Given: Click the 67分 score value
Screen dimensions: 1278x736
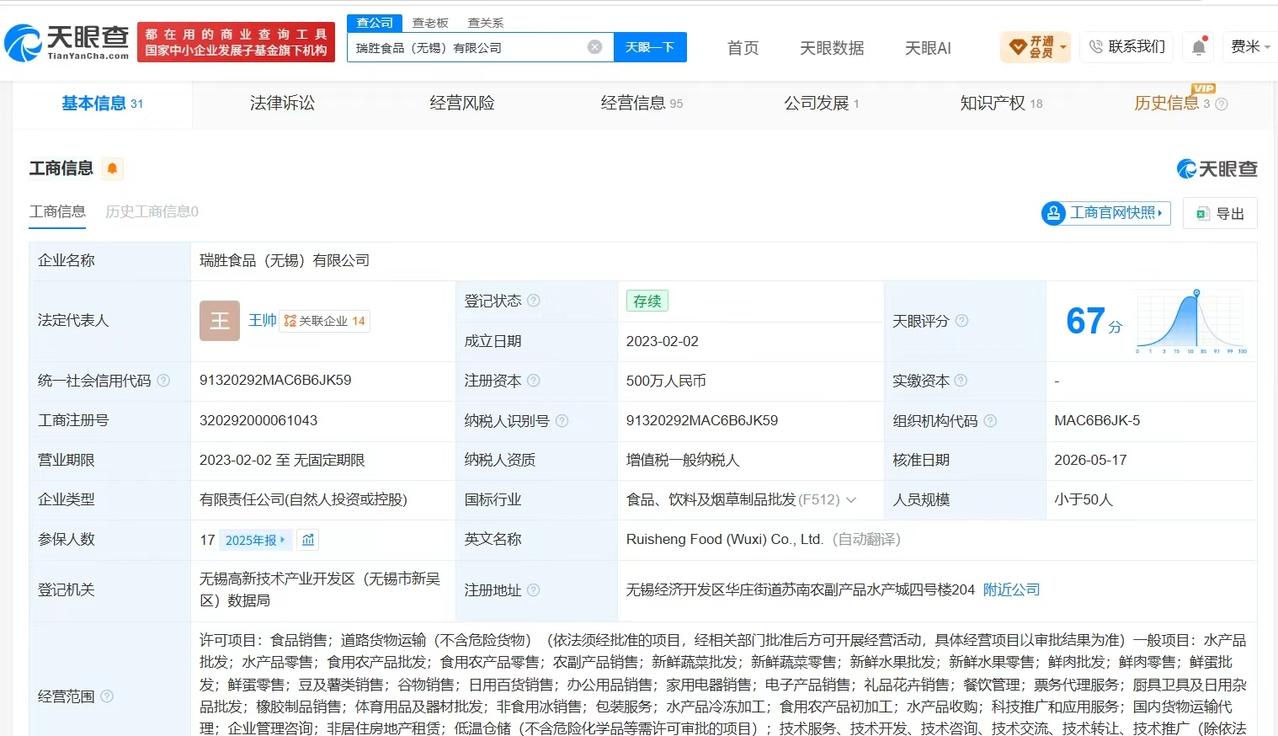Looking at the screenshot, I should pos(1094,321).
